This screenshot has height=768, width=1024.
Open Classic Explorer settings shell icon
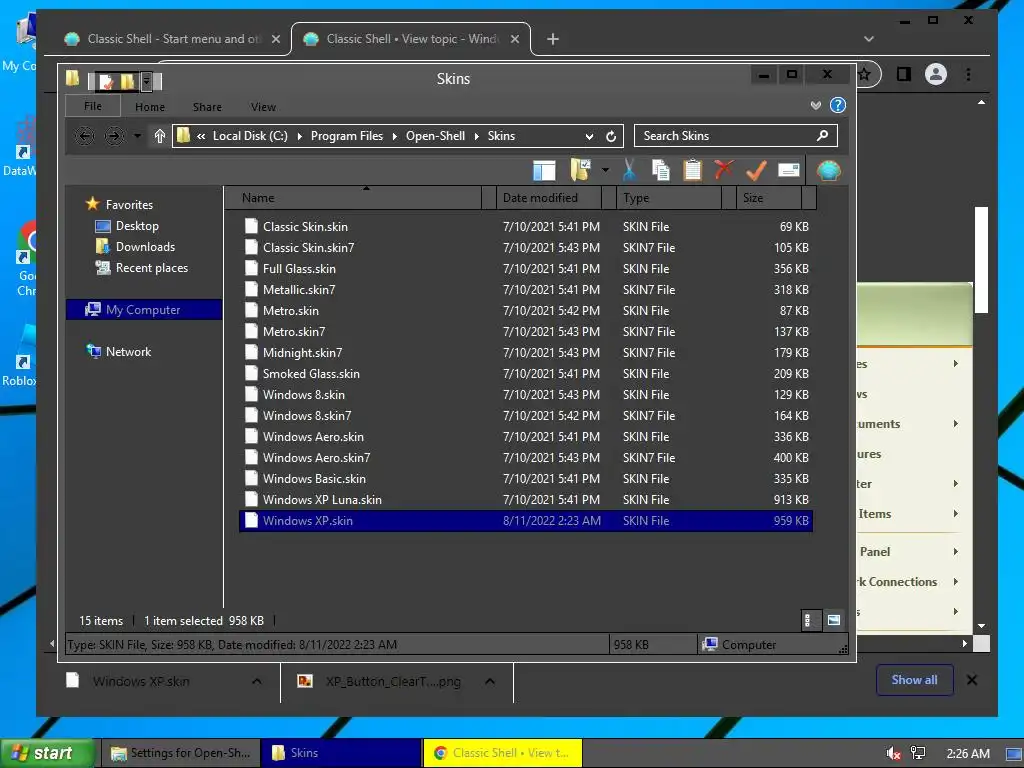point(829,170)
